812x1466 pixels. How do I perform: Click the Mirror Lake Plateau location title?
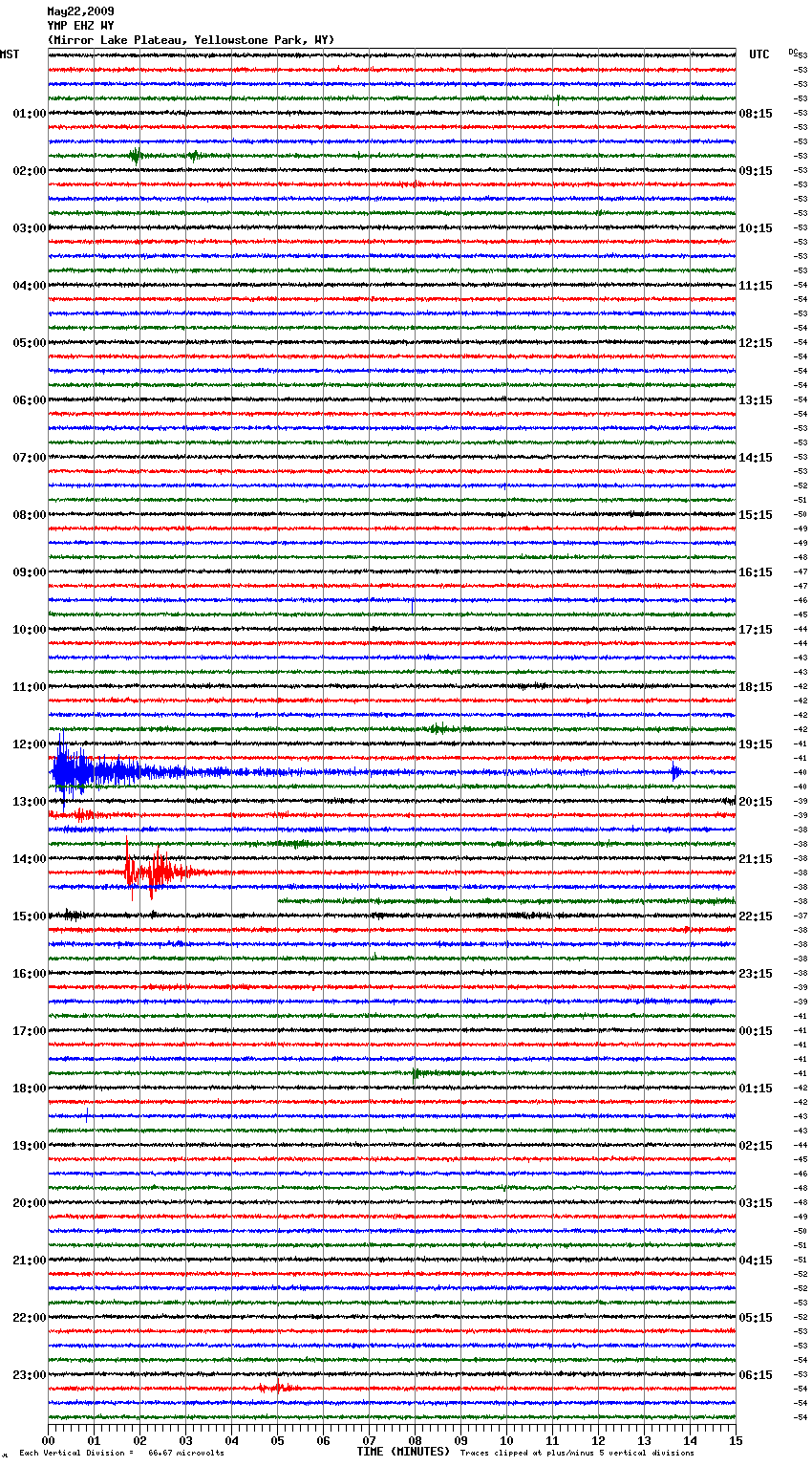(x=191, y=40)
